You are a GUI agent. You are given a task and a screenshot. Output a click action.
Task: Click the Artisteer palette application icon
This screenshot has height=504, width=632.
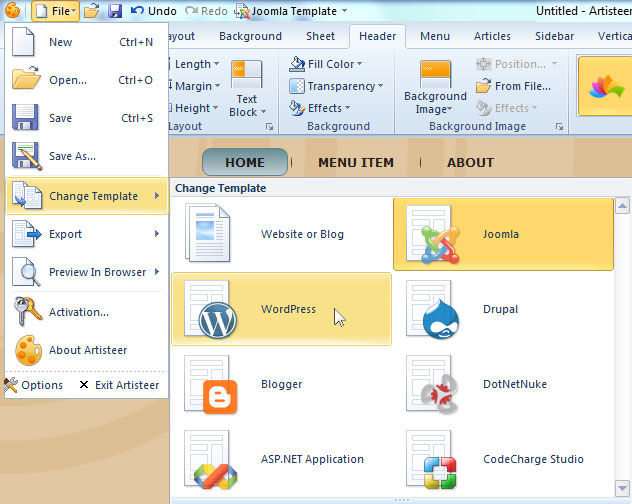coord(12,10)
